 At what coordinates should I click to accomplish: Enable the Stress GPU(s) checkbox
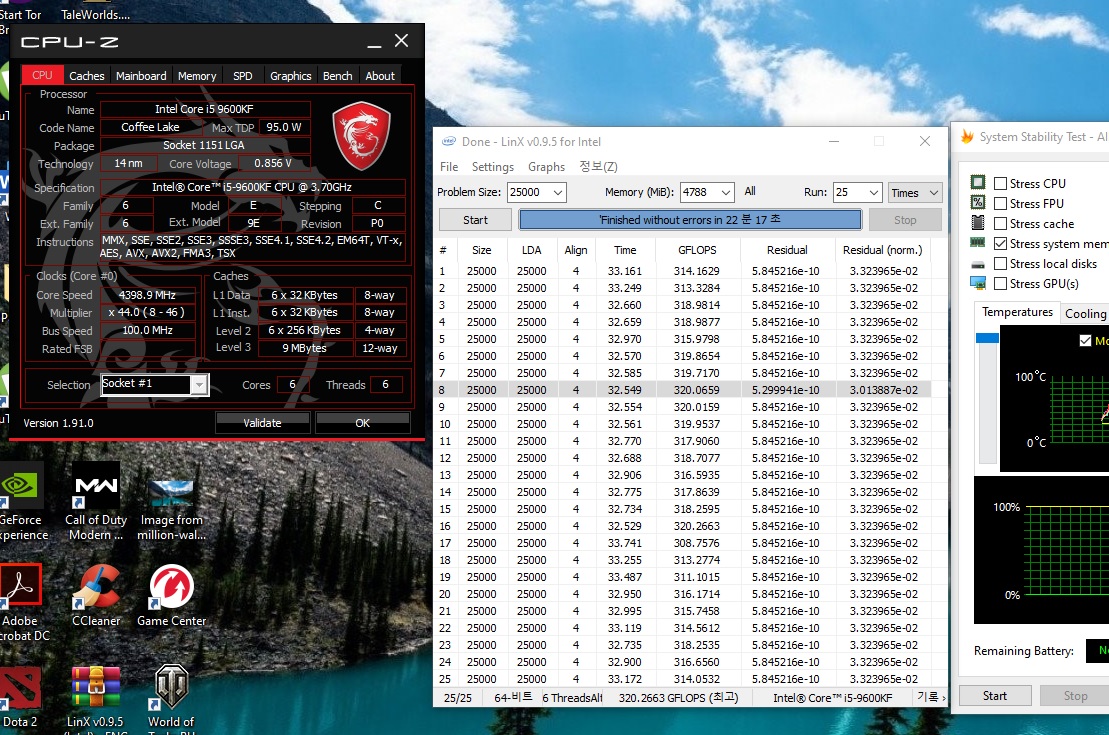coord(1000,284)
